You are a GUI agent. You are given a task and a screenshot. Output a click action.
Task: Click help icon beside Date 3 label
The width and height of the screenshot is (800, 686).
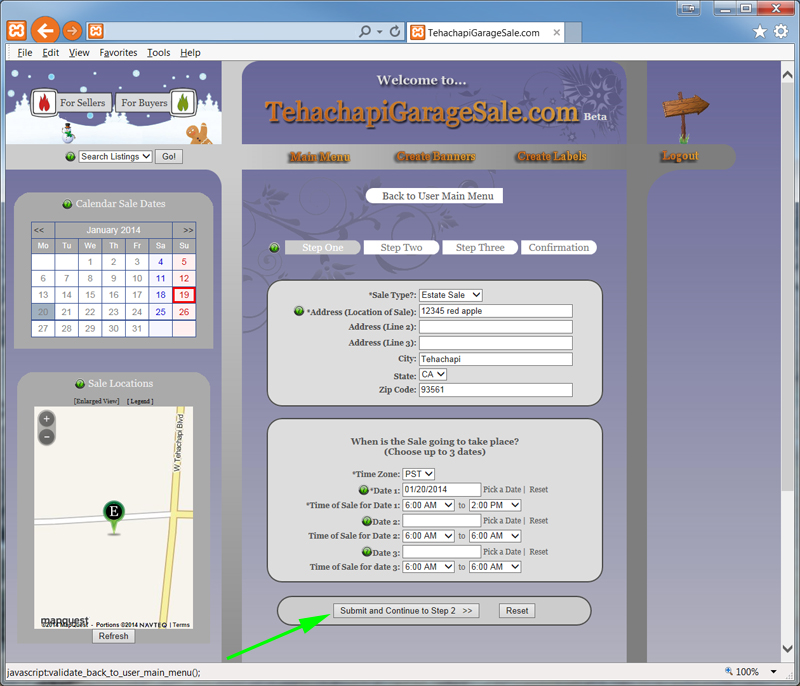(367, 551)
